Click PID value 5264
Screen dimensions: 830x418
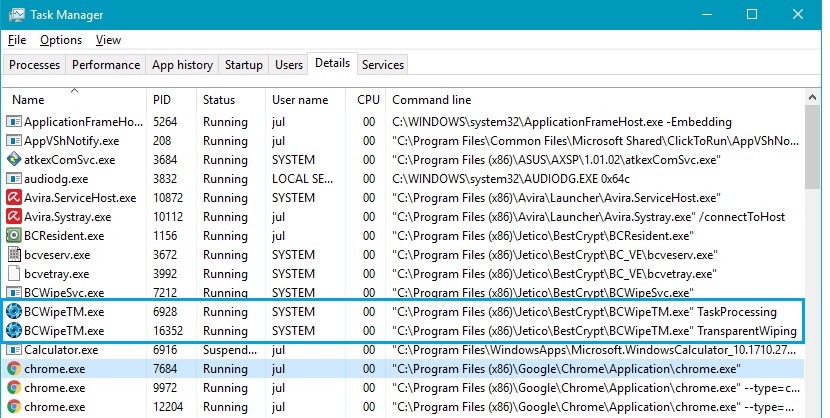coord(165,122)
